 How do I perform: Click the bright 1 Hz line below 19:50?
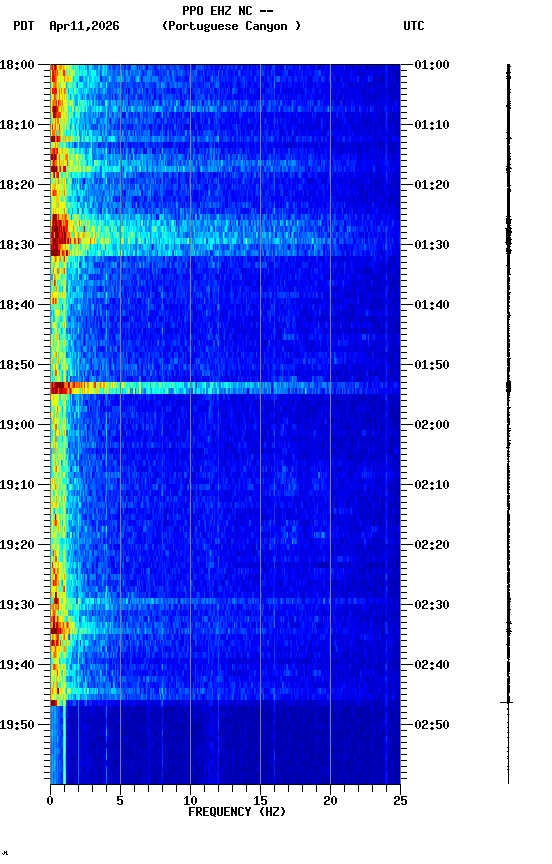click(64, 745)
